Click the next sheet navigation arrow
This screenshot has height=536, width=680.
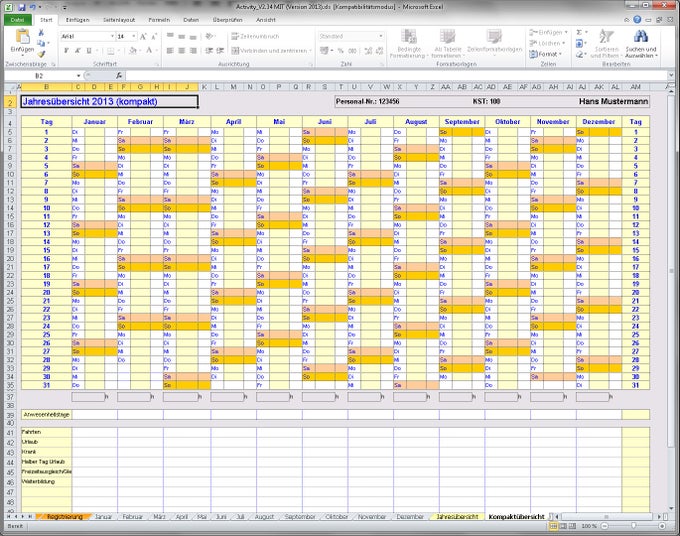[x=23, y=516]
